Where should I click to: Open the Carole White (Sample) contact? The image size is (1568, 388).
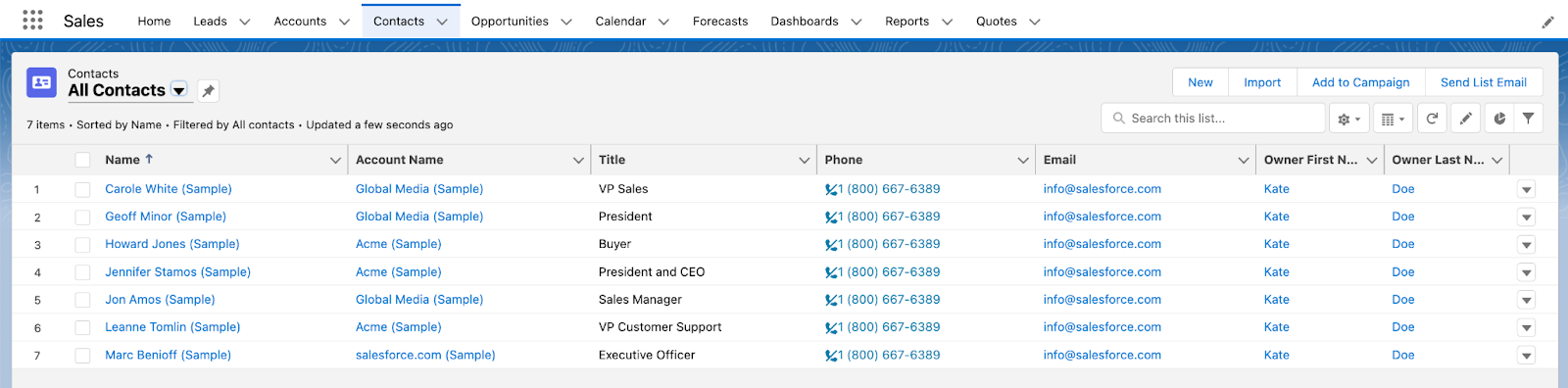click(x=169, y=189)
